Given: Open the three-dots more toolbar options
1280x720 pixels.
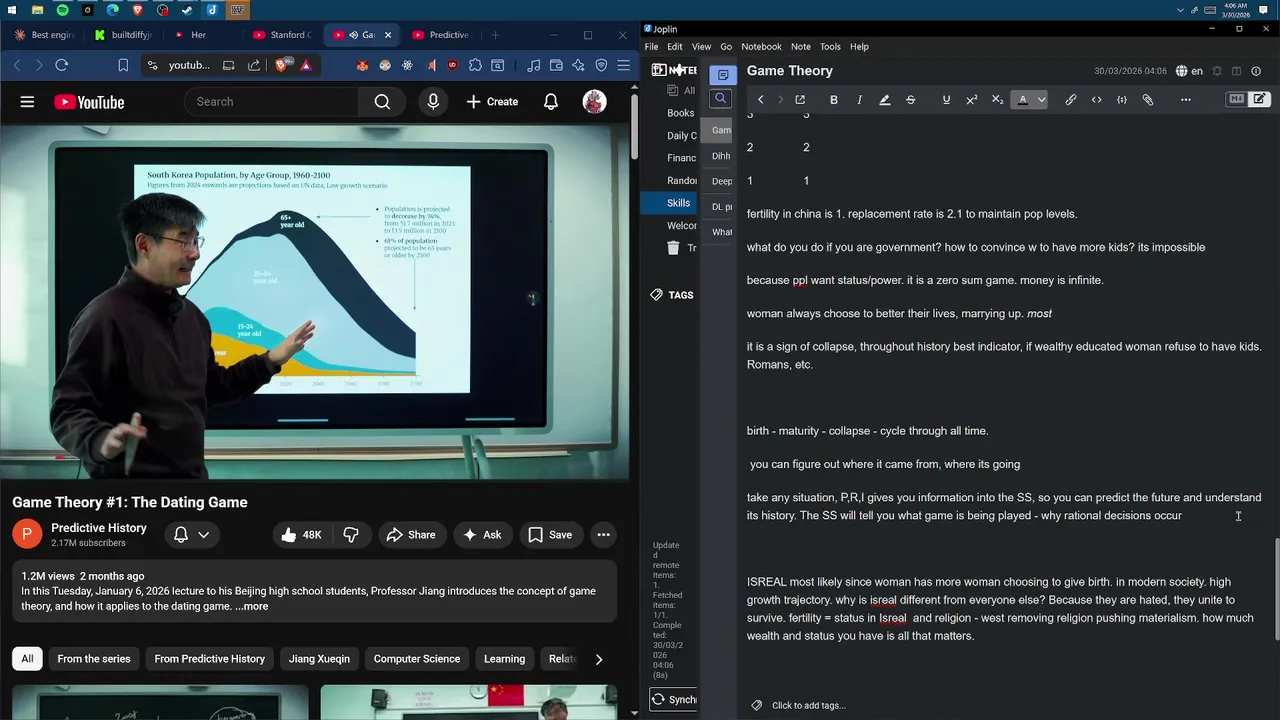Looking at the screenshot, I should 1186,100.
